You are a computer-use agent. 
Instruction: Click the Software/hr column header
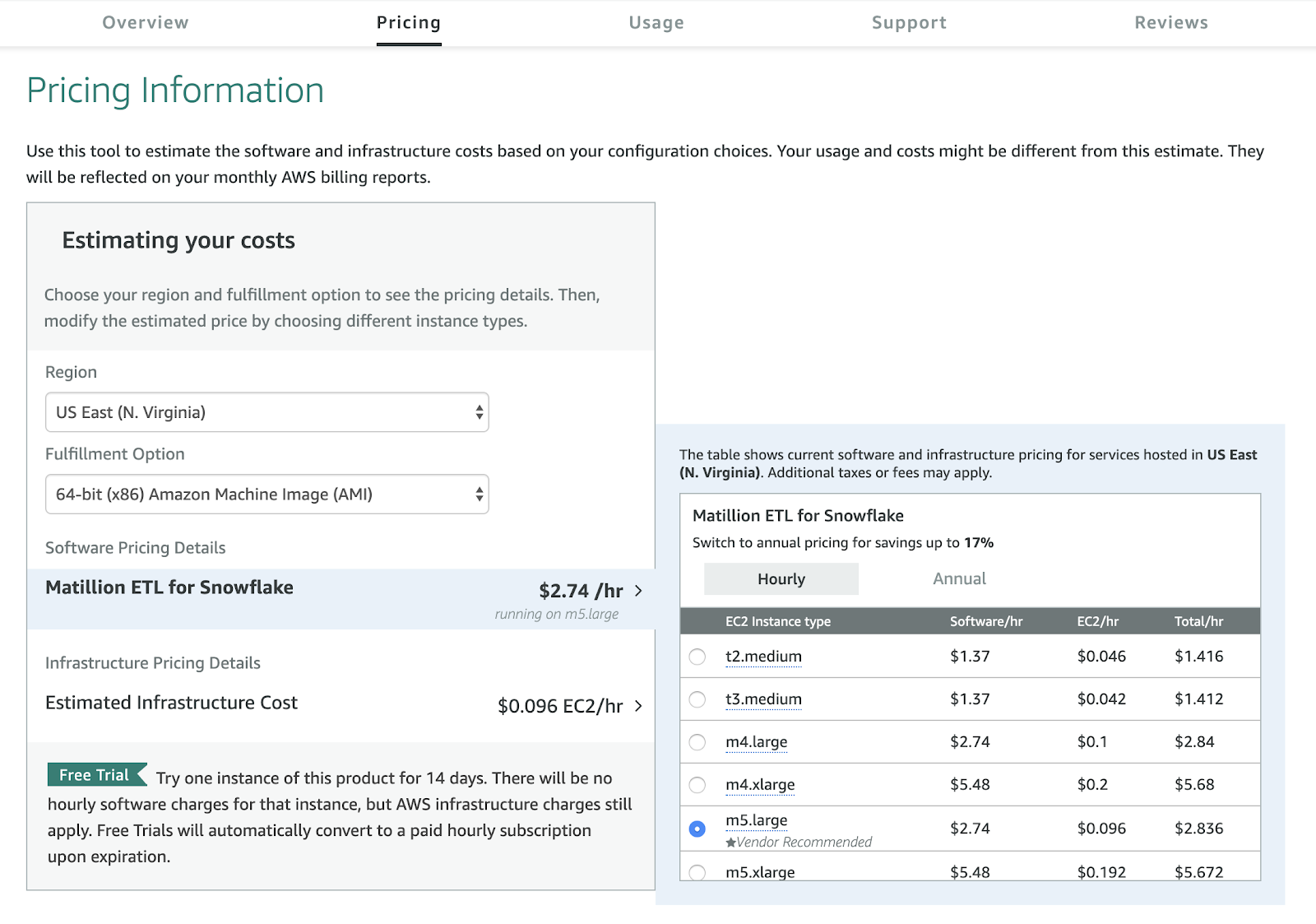pos(986,621)
